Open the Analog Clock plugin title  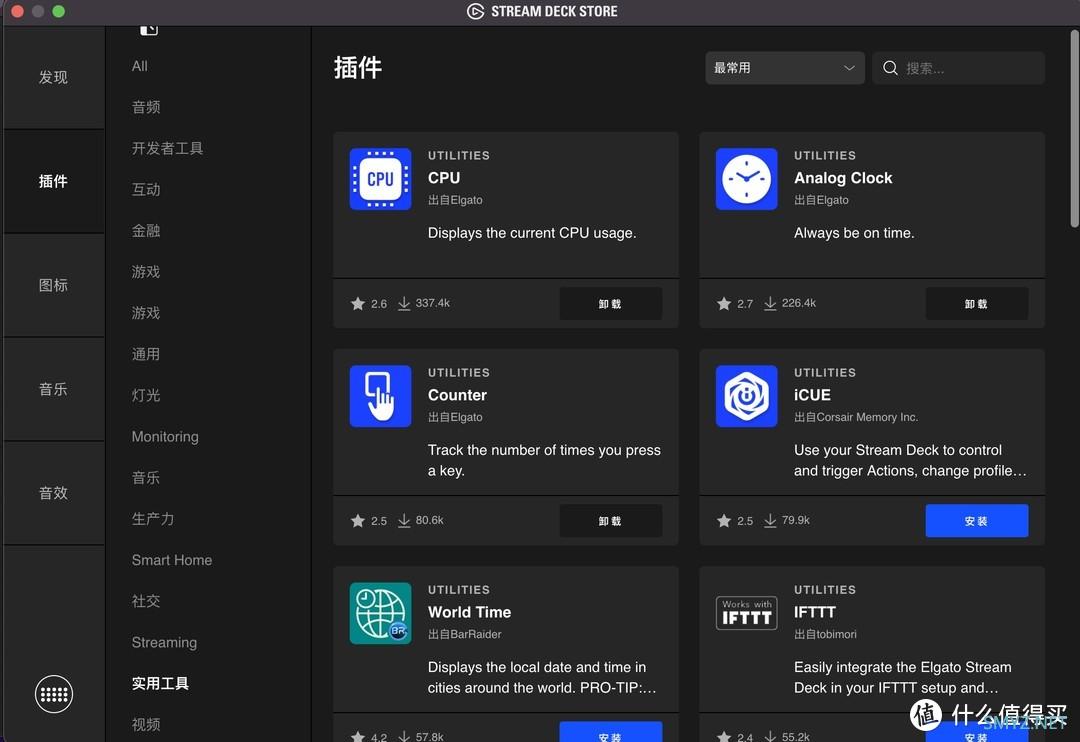click(843, 178)
